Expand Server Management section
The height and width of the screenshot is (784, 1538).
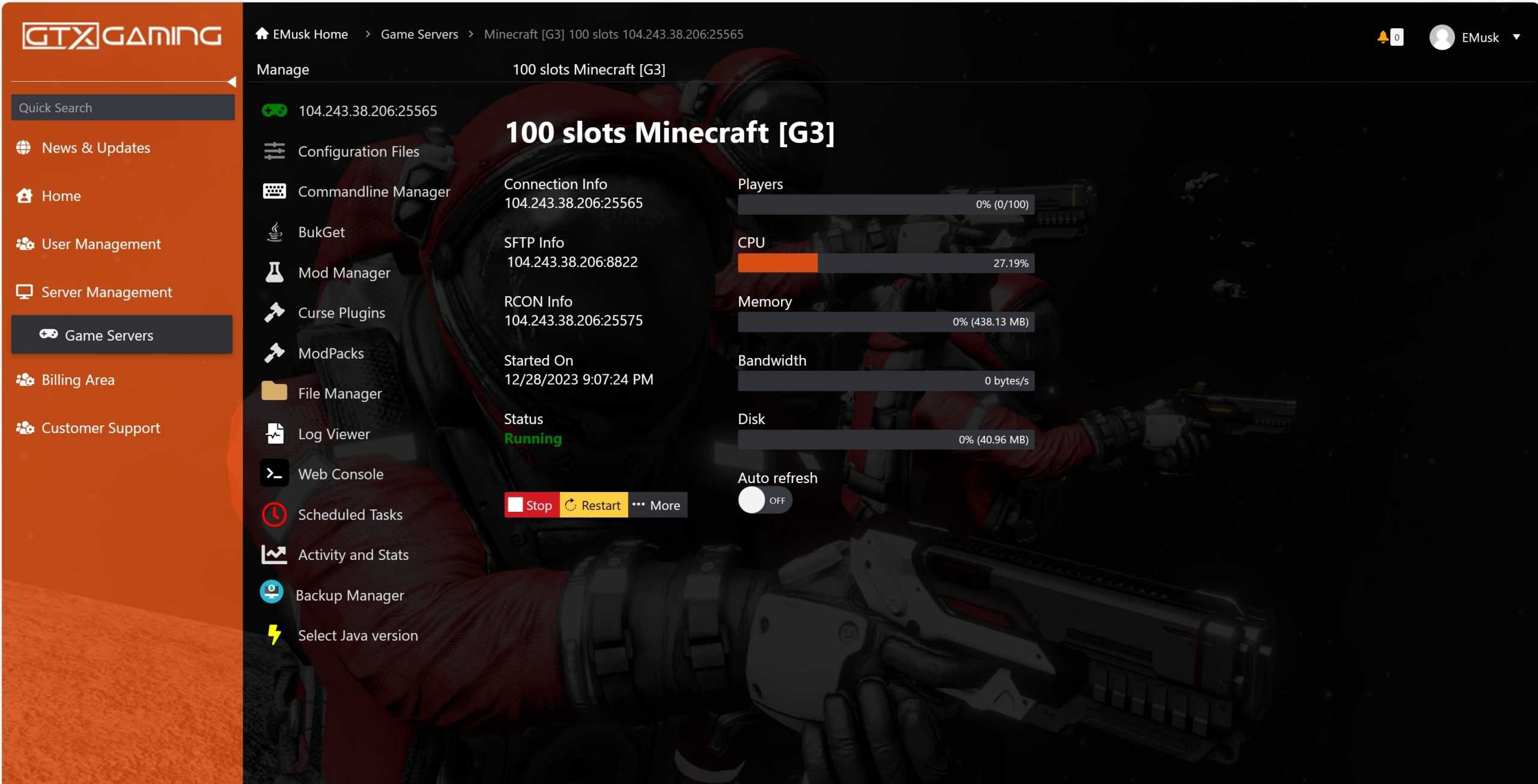pos(106,292)
